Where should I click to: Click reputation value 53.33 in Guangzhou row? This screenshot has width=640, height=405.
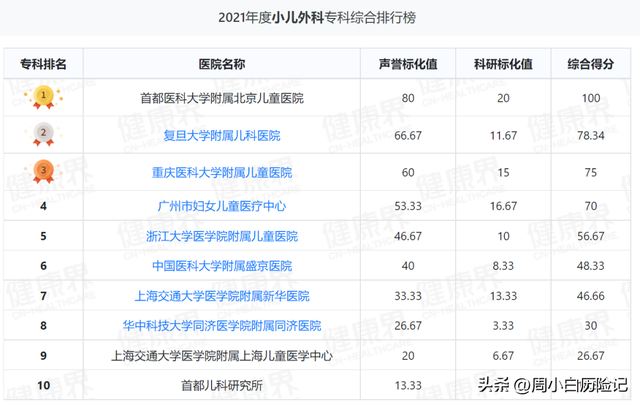click(x=408, y=206)
